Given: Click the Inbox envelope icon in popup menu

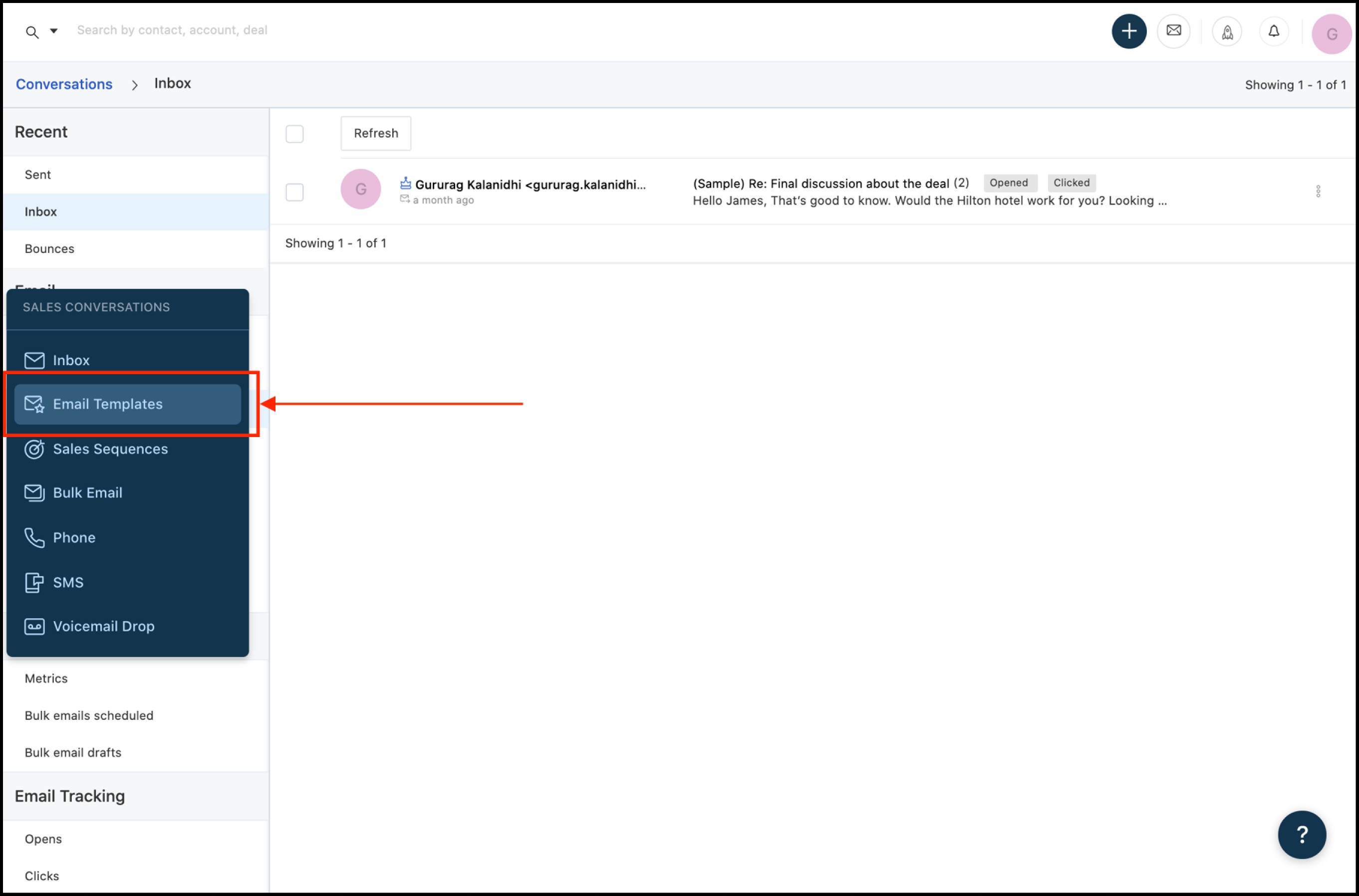Looking at the screenshot, I should click(x=34, y=361).
